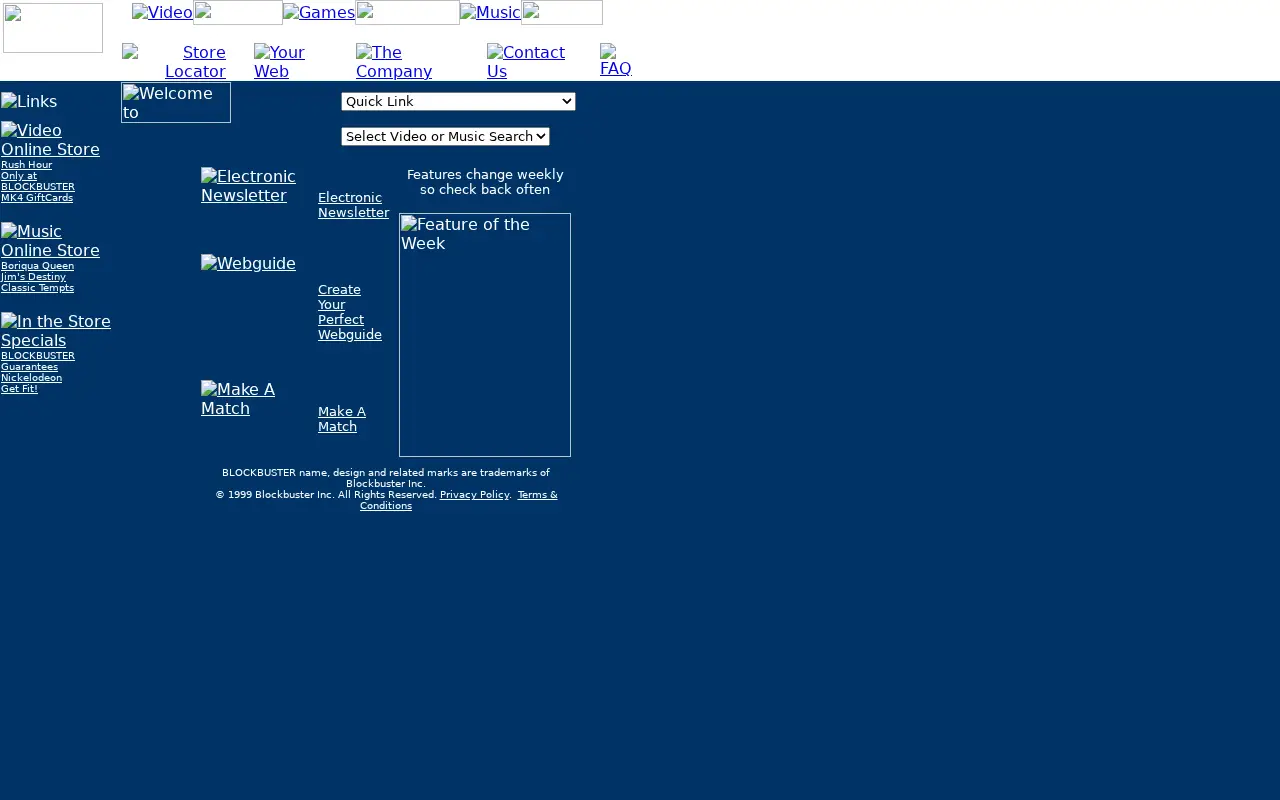Open Music Online Store image link

(50, 241)
